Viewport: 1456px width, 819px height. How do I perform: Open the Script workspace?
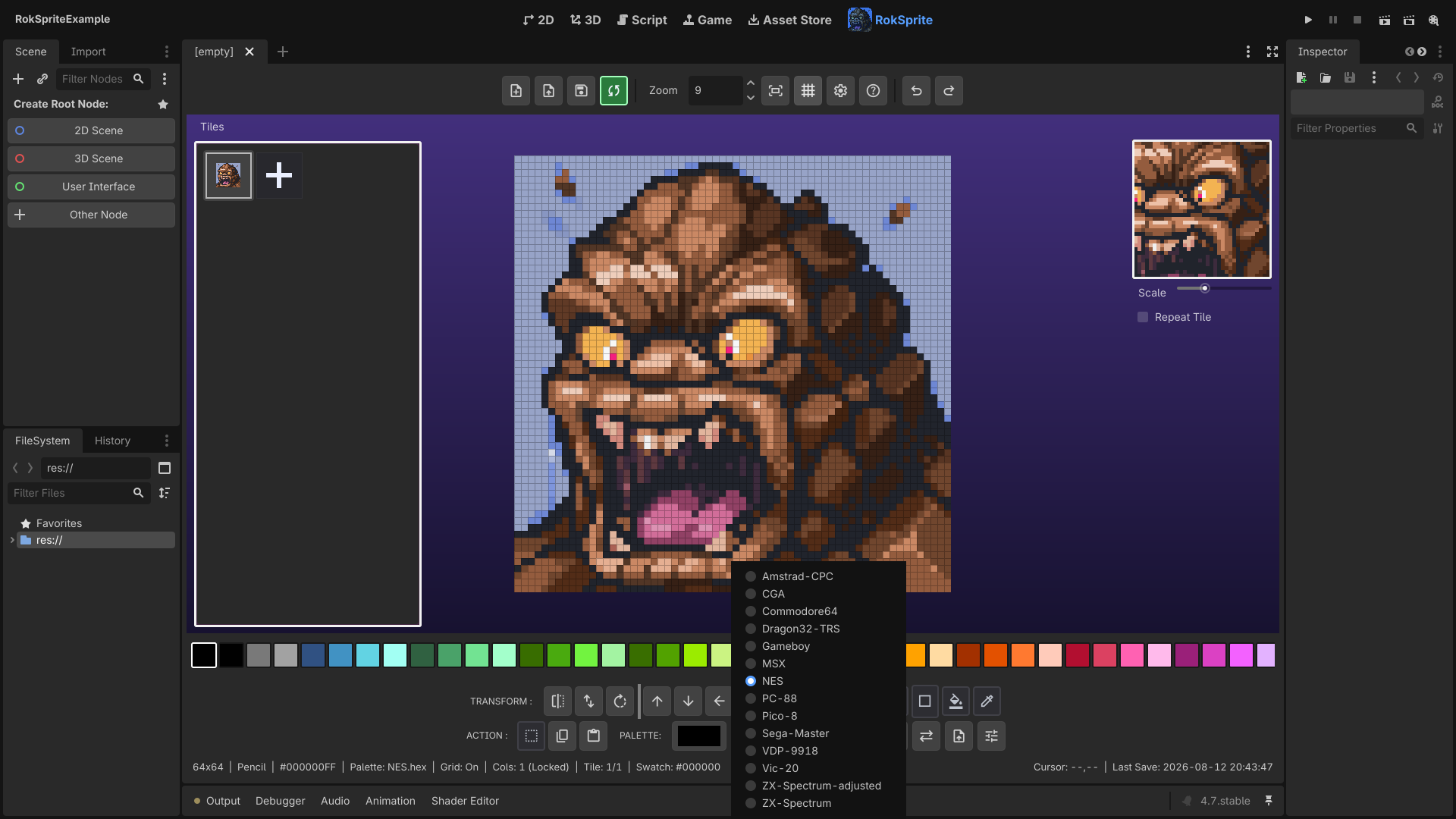point(642,20)
